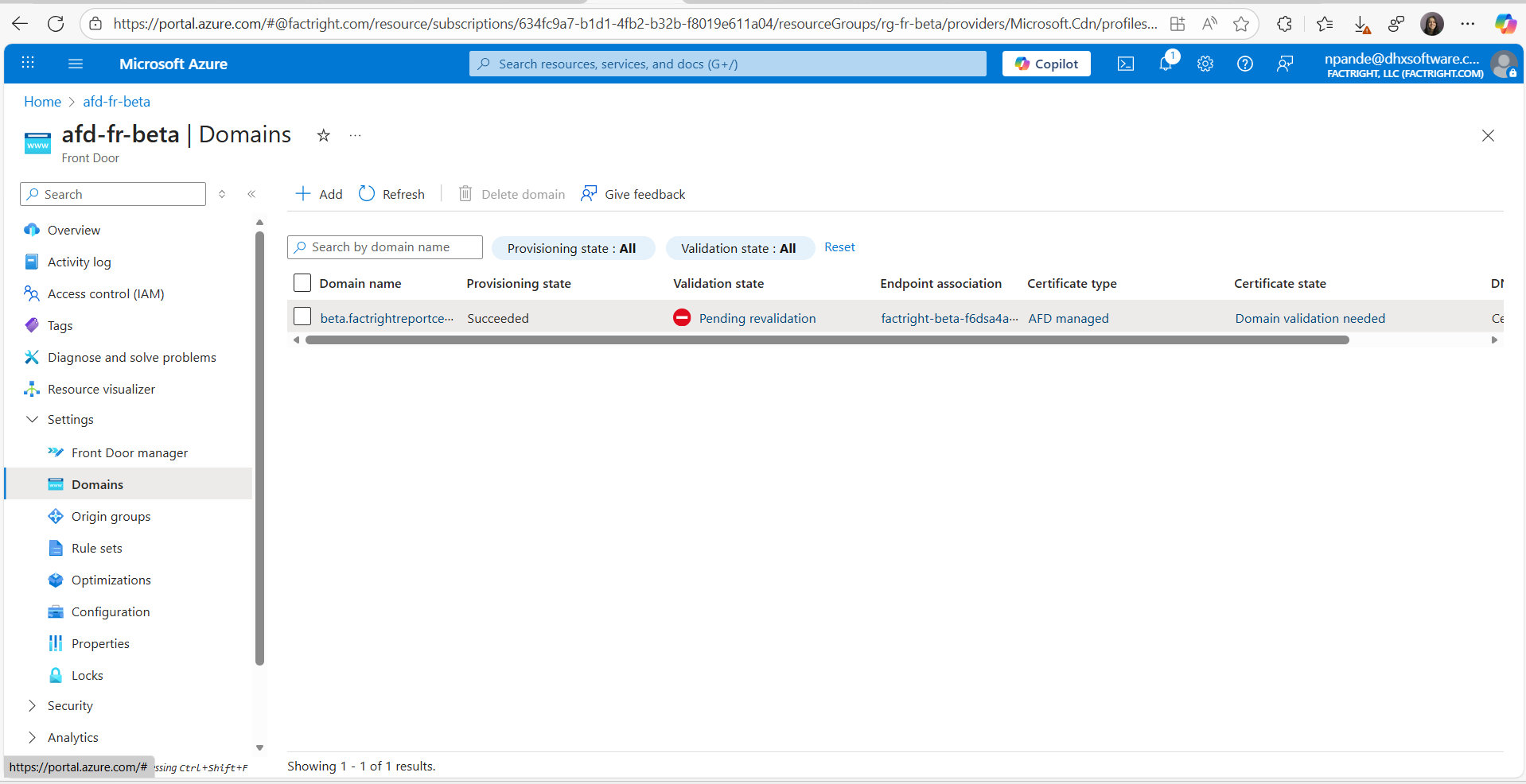This screenshot has height=784, width=1526.
Task: Open the Help question mark menu
Action: point(1245,64)
